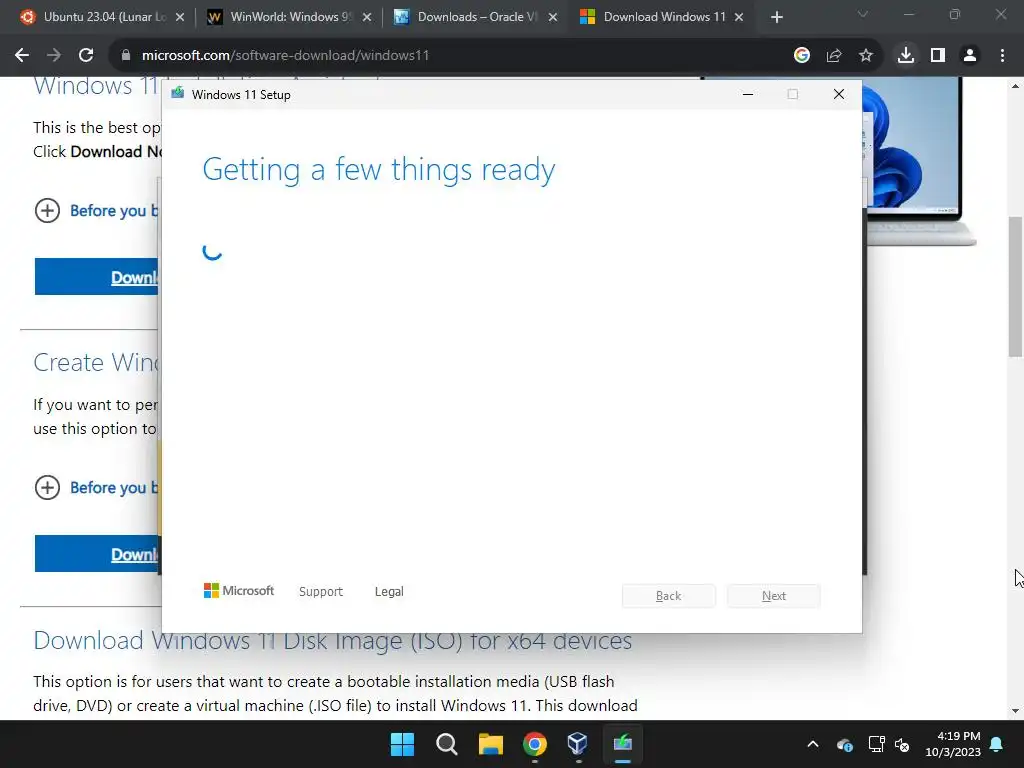Switch to the Ubuntu 23.04 tab
The height and width of the screenshot is (768, 1024).
pos(103,17)
